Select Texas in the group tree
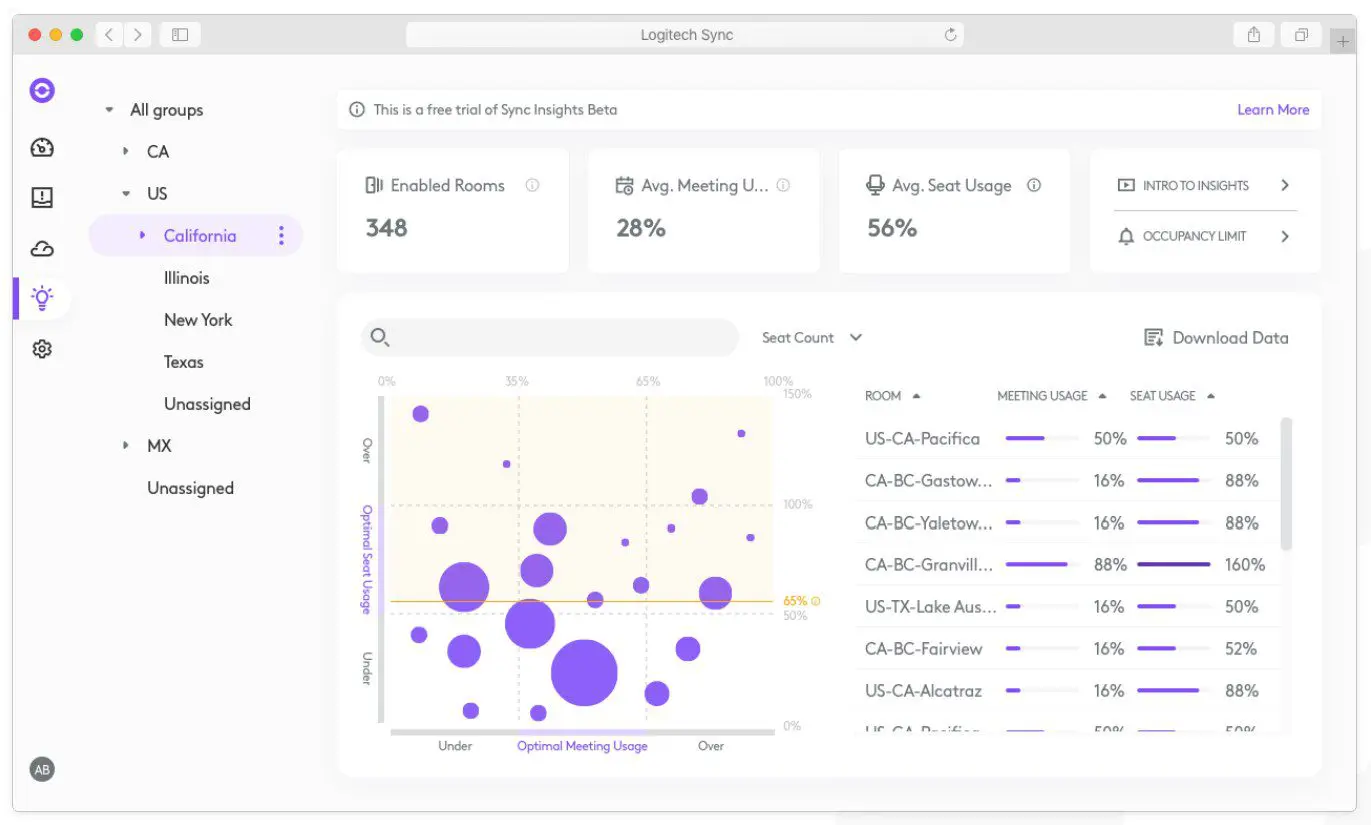Viewport: 1371px width, 825px height. click(184, 362)
